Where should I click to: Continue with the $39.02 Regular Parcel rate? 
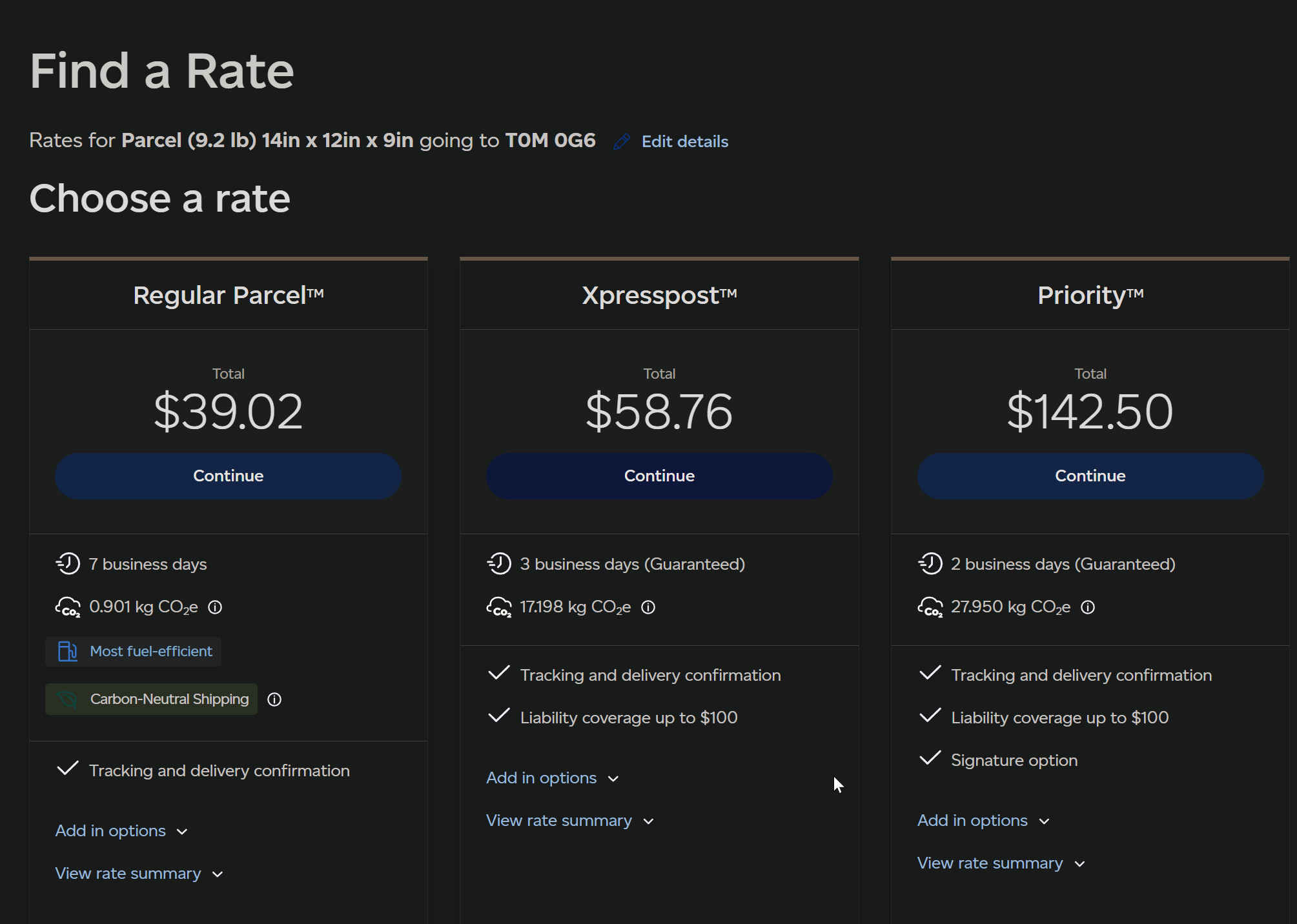(x=229, y=476)
